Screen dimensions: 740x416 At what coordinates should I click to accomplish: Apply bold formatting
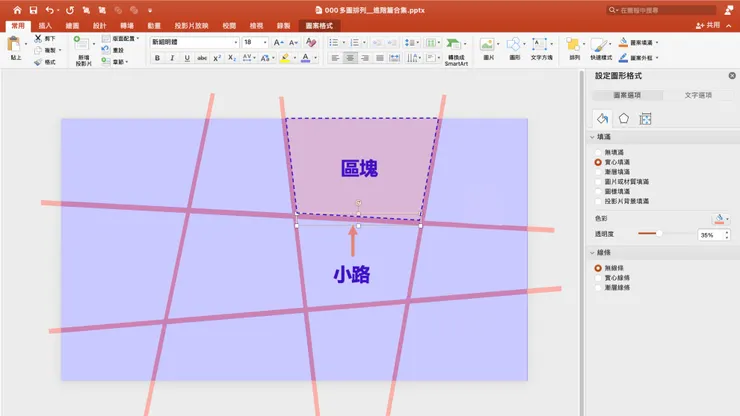157,58
